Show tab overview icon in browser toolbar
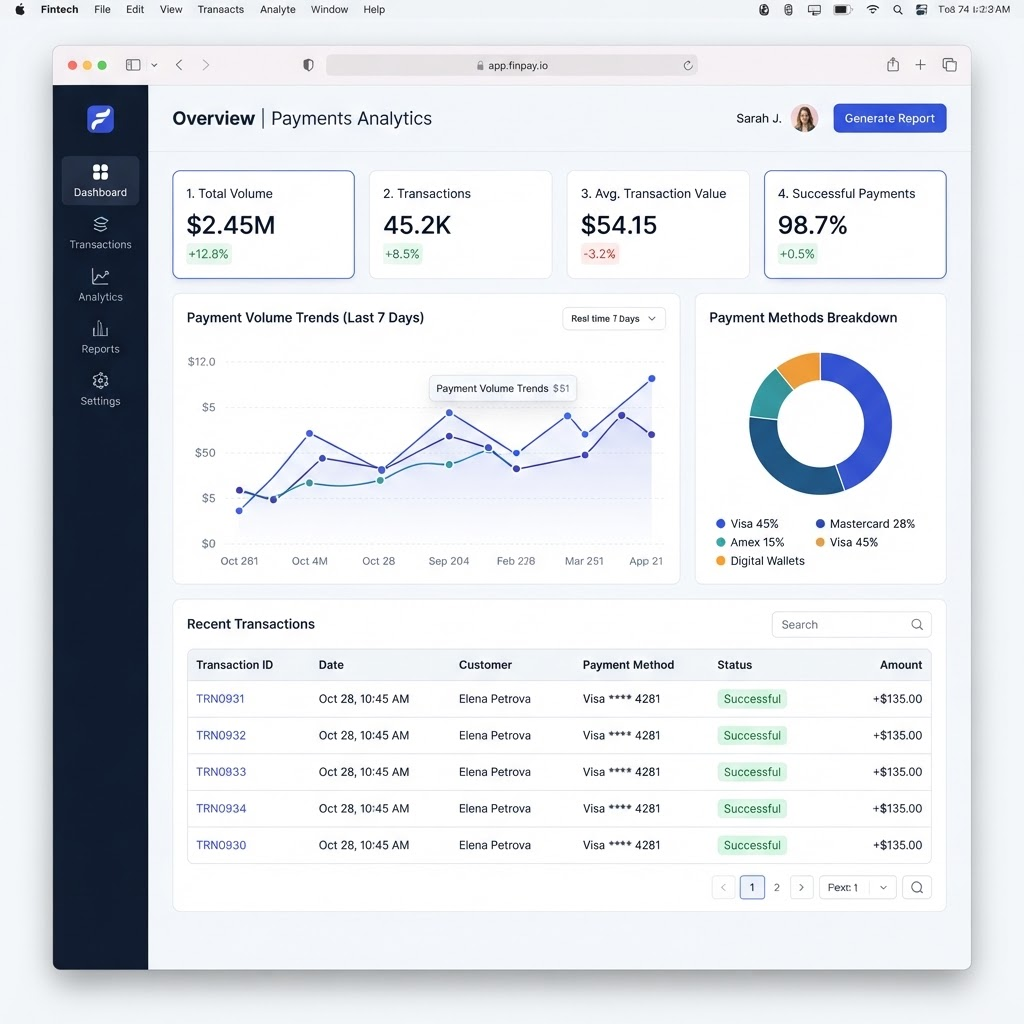Screen dimensions: 1024x1024 [950, 65]
